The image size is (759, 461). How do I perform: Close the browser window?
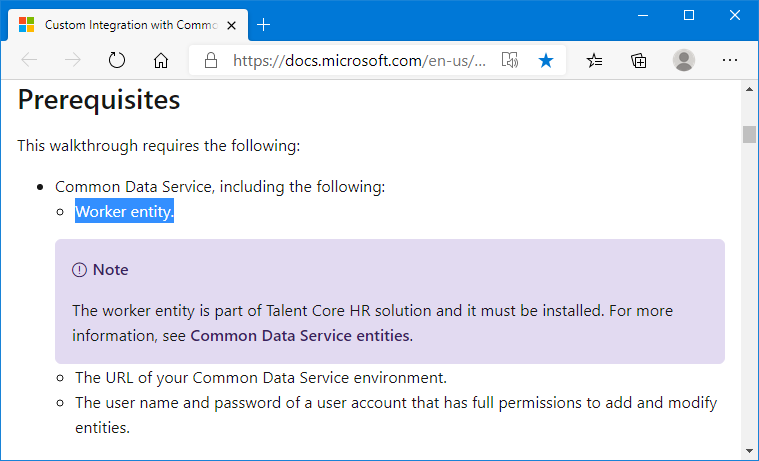[735, 15]
